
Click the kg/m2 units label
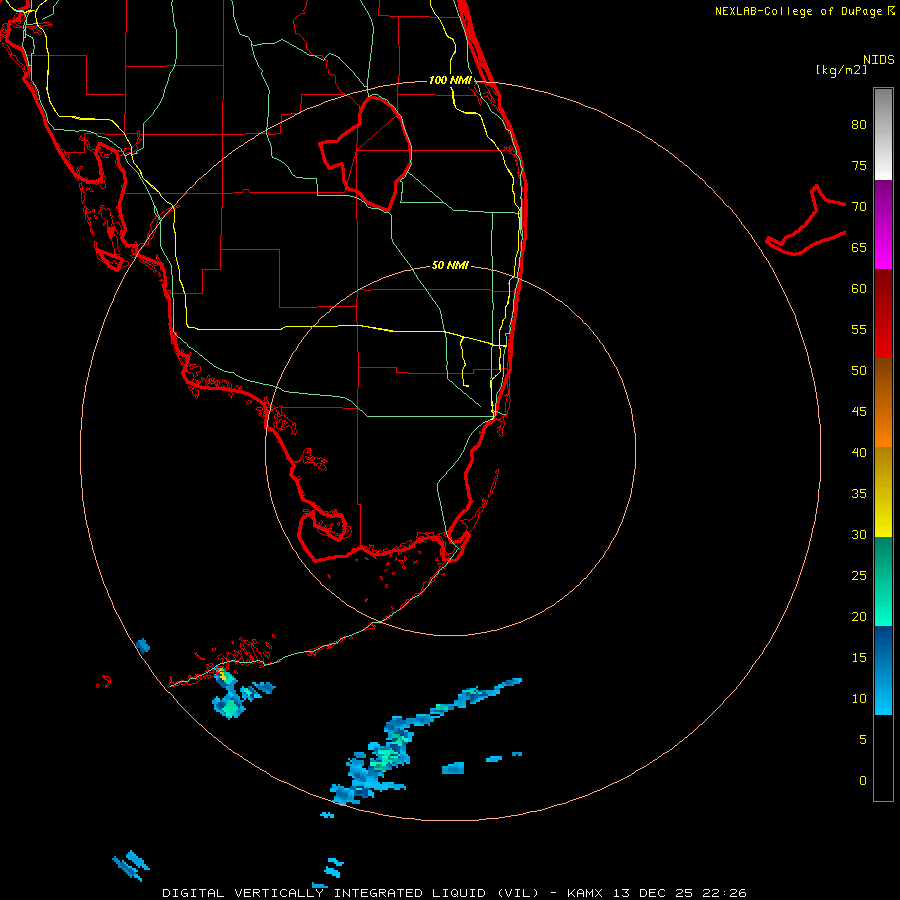(841, 70)
